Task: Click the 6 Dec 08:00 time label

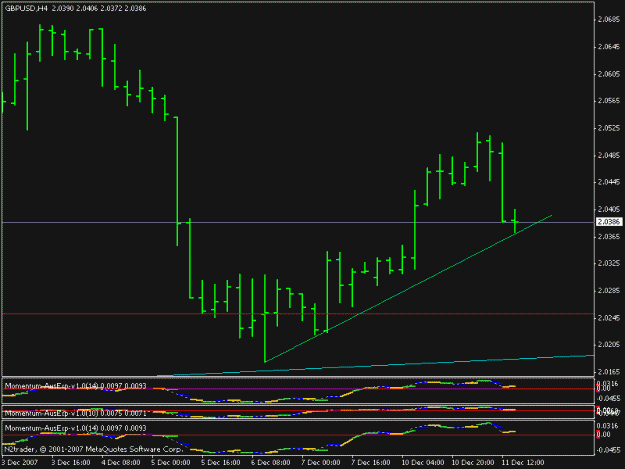Action: tap(271, 462)
